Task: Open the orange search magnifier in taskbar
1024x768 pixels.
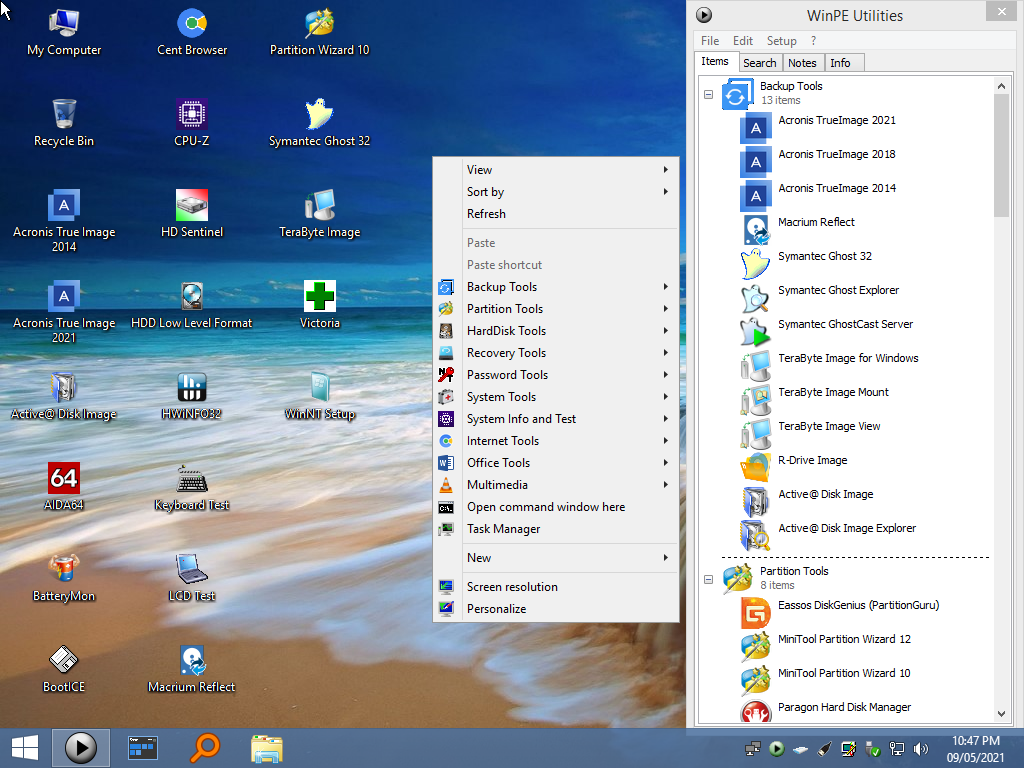Action: 204,748
